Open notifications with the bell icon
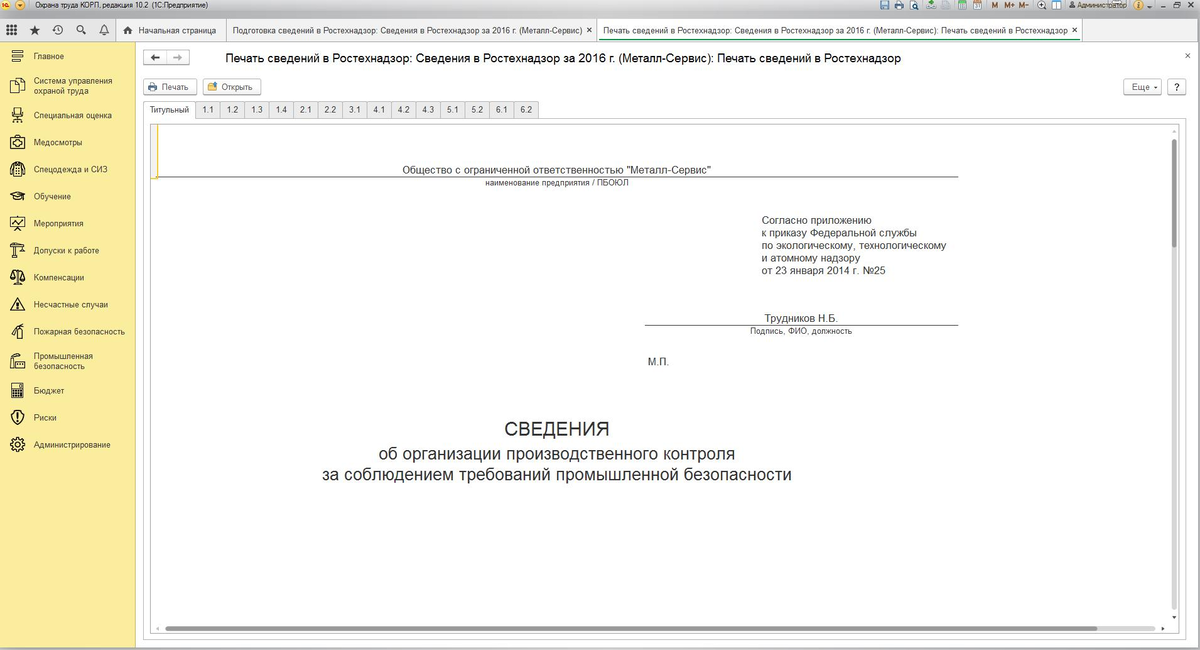 tap(104, 30)
